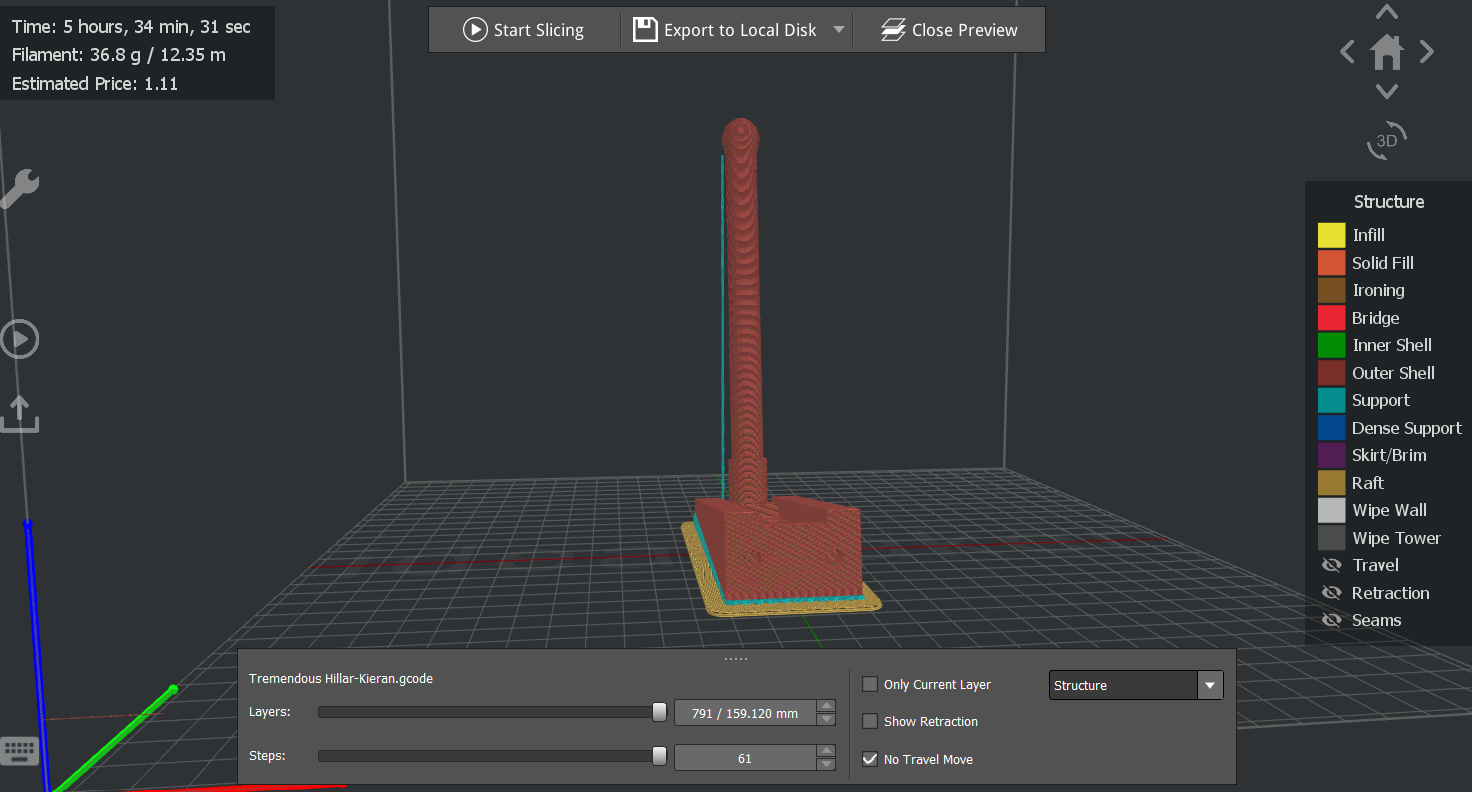Viewport: 1472px width, 792px height.
Task: Show Retraction via eye icon
Action: click(1331, 593)
